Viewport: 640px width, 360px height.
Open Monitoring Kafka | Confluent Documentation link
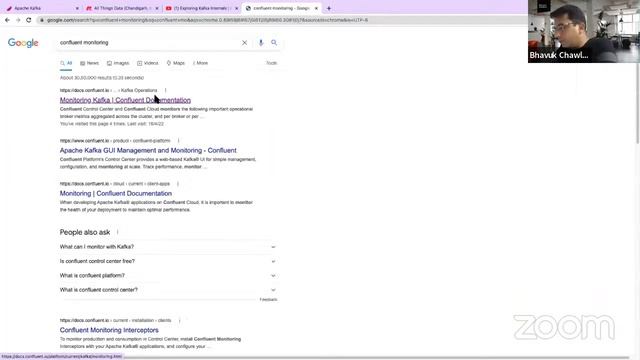pyautogui.click(x=125, y=100)
